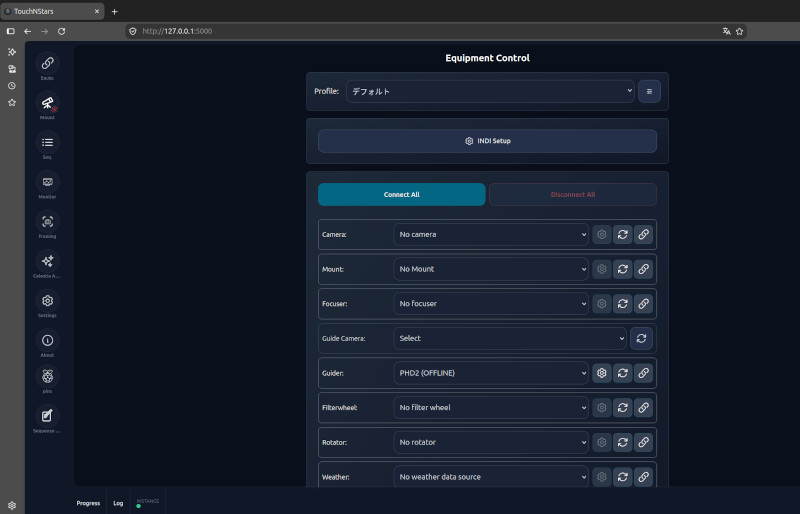The width and height of the screenshot is (800, 514).
Task: Switch to the Progress tab
Action: coord(88,503)
